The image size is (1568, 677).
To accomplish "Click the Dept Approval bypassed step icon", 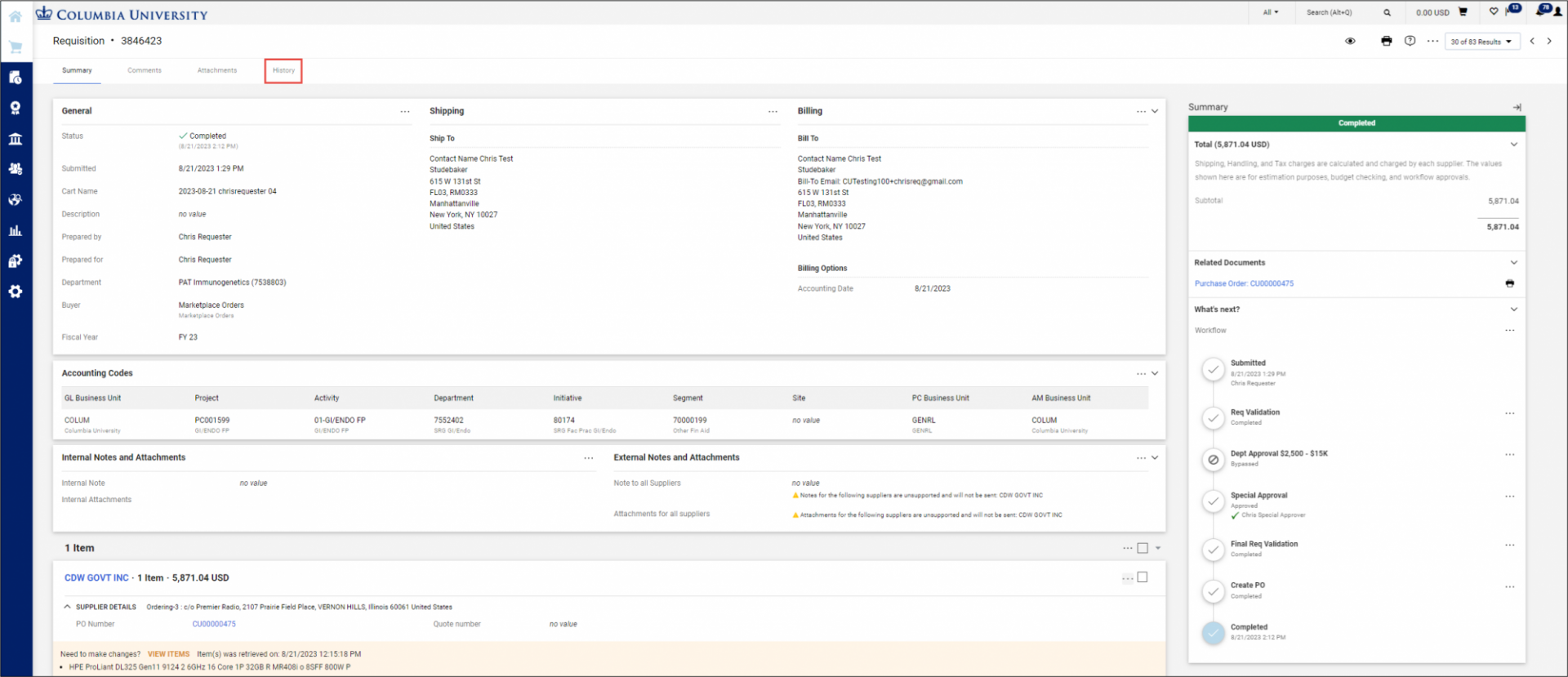I will point(1214,460).
